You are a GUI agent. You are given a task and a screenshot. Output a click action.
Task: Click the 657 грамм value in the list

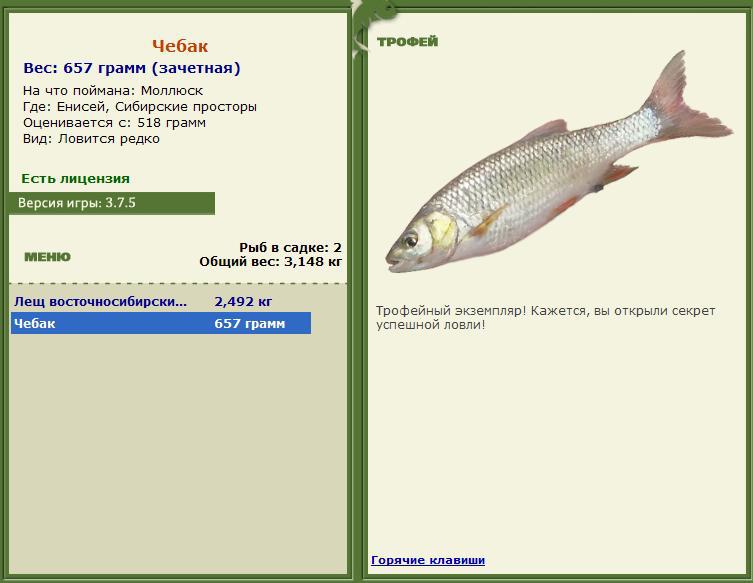tap(250, 323)
